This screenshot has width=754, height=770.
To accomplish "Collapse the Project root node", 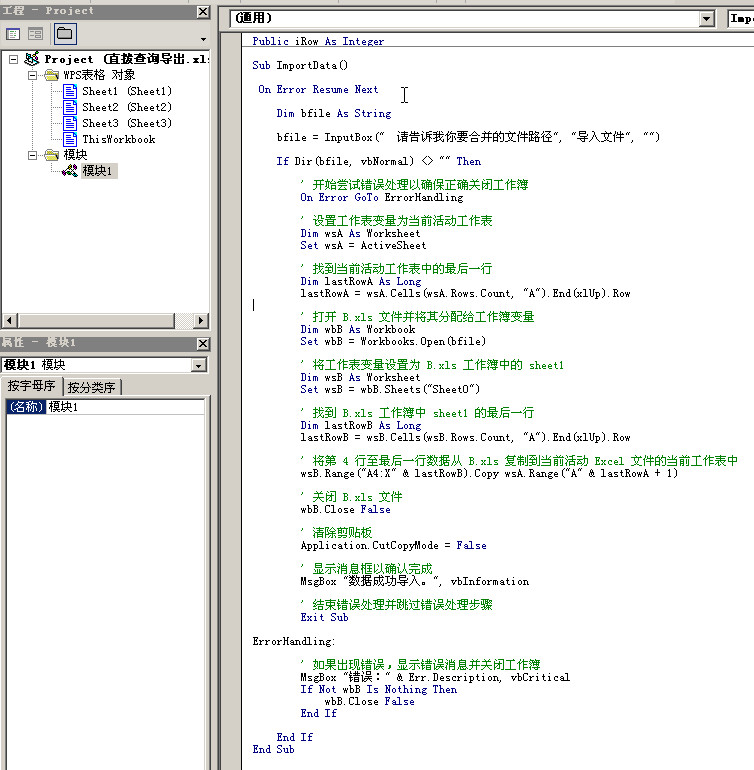I will 13,59.
